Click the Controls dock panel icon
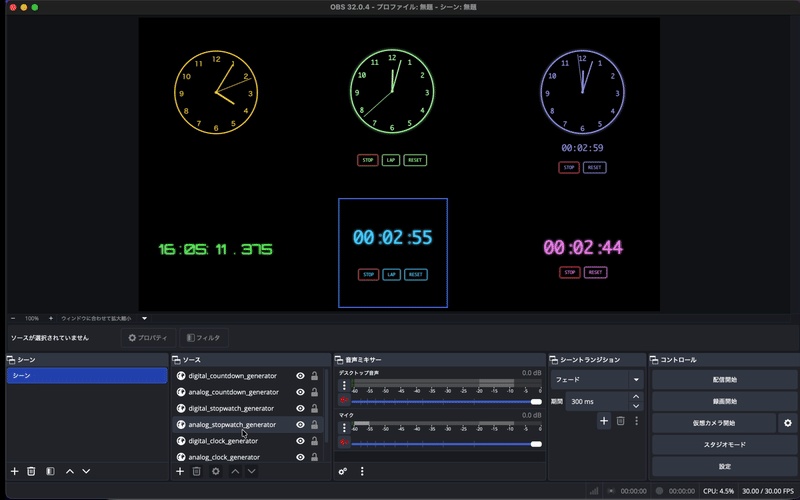800x500 pixels. 654,360
